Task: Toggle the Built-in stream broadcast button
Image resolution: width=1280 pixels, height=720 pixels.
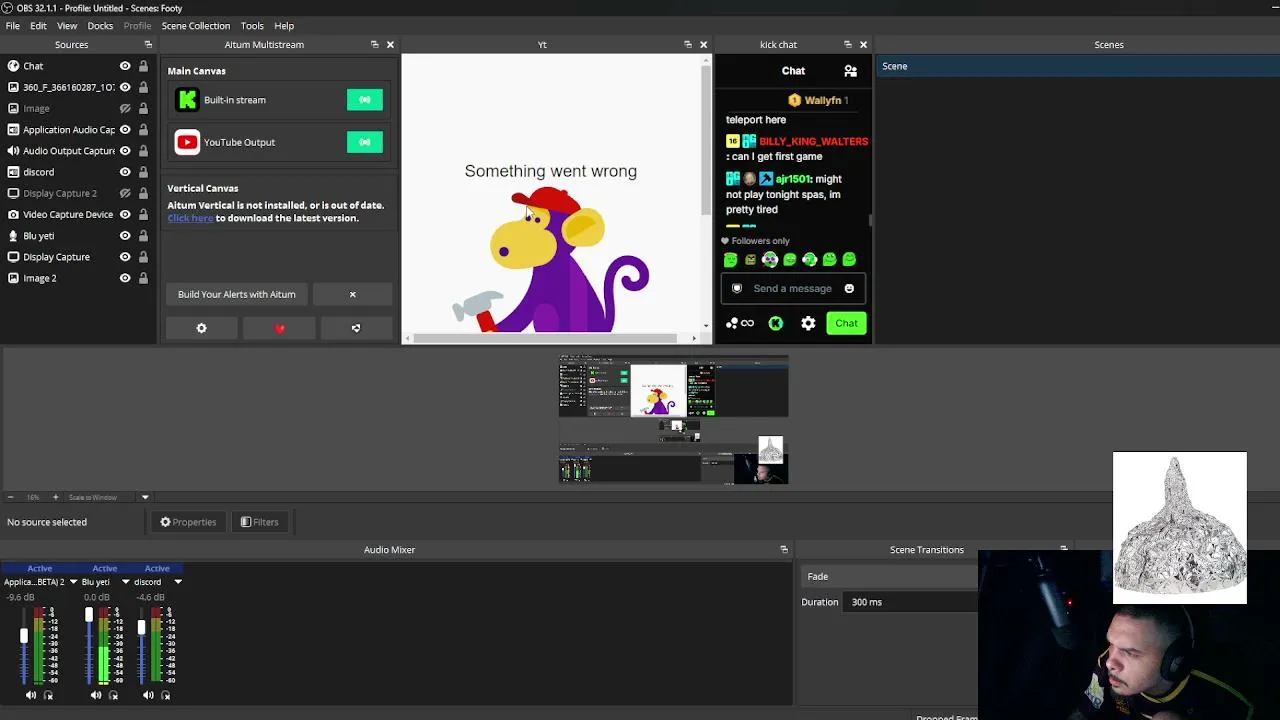Action: pos(365,100)
